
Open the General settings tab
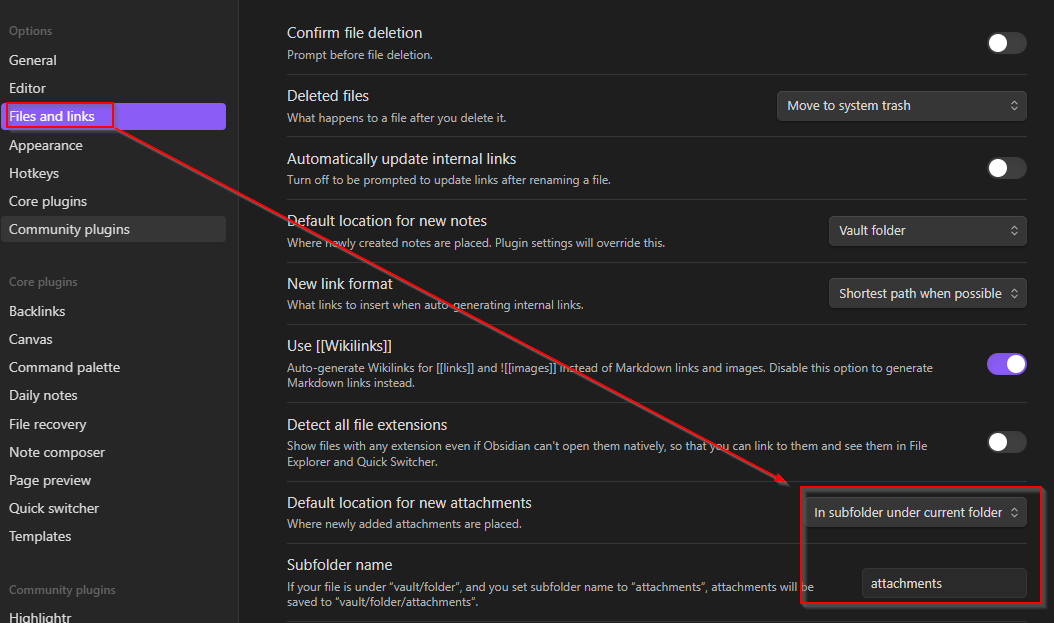coord(33,61)
